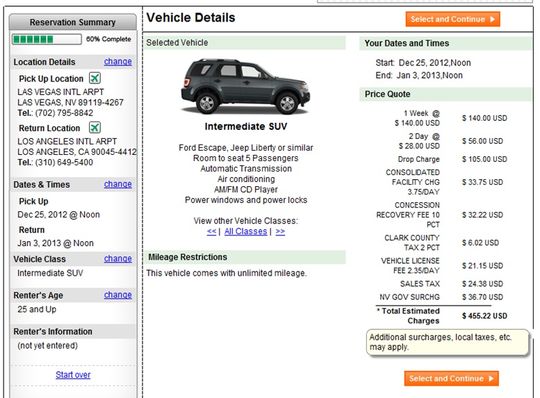Click the 'Vehicle Details' page heading
Viewport: 540px width, 398px height.
(x=191, y=18)
